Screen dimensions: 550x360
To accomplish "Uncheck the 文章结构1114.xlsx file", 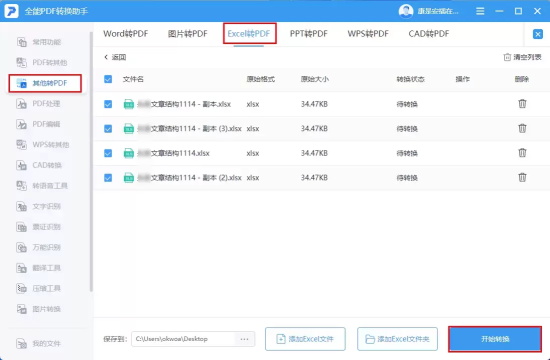I will 108,153.
